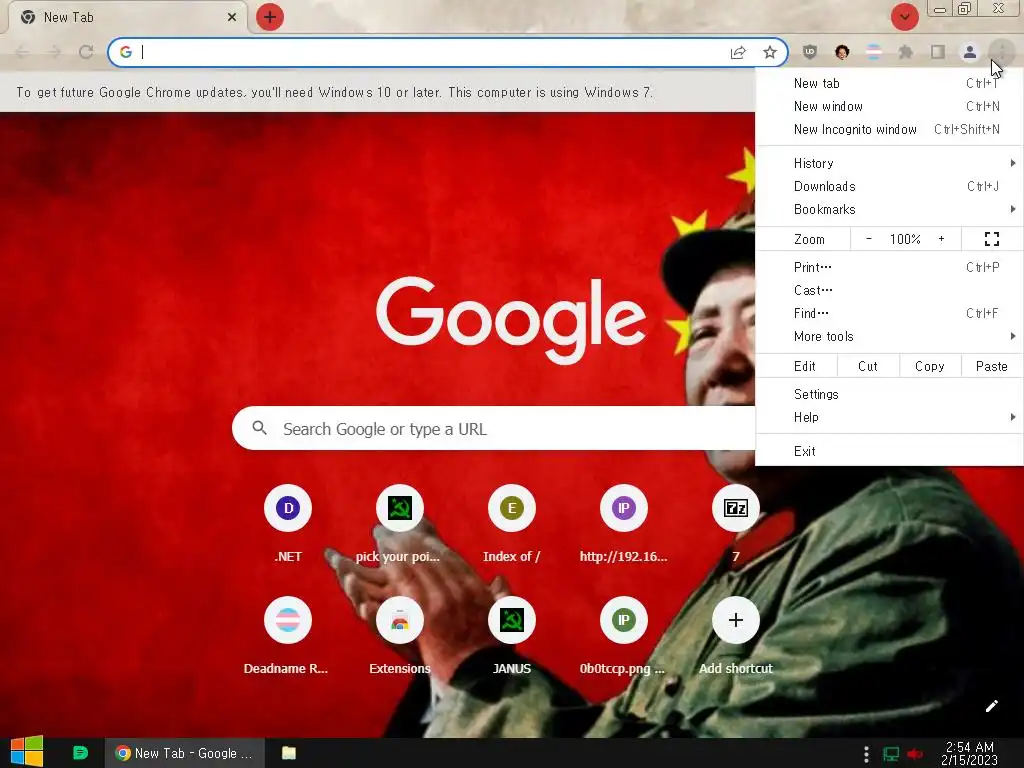Open the Extensions puzzle piece menu
Screen dimensions: 1024x768
tap(906, 52)
